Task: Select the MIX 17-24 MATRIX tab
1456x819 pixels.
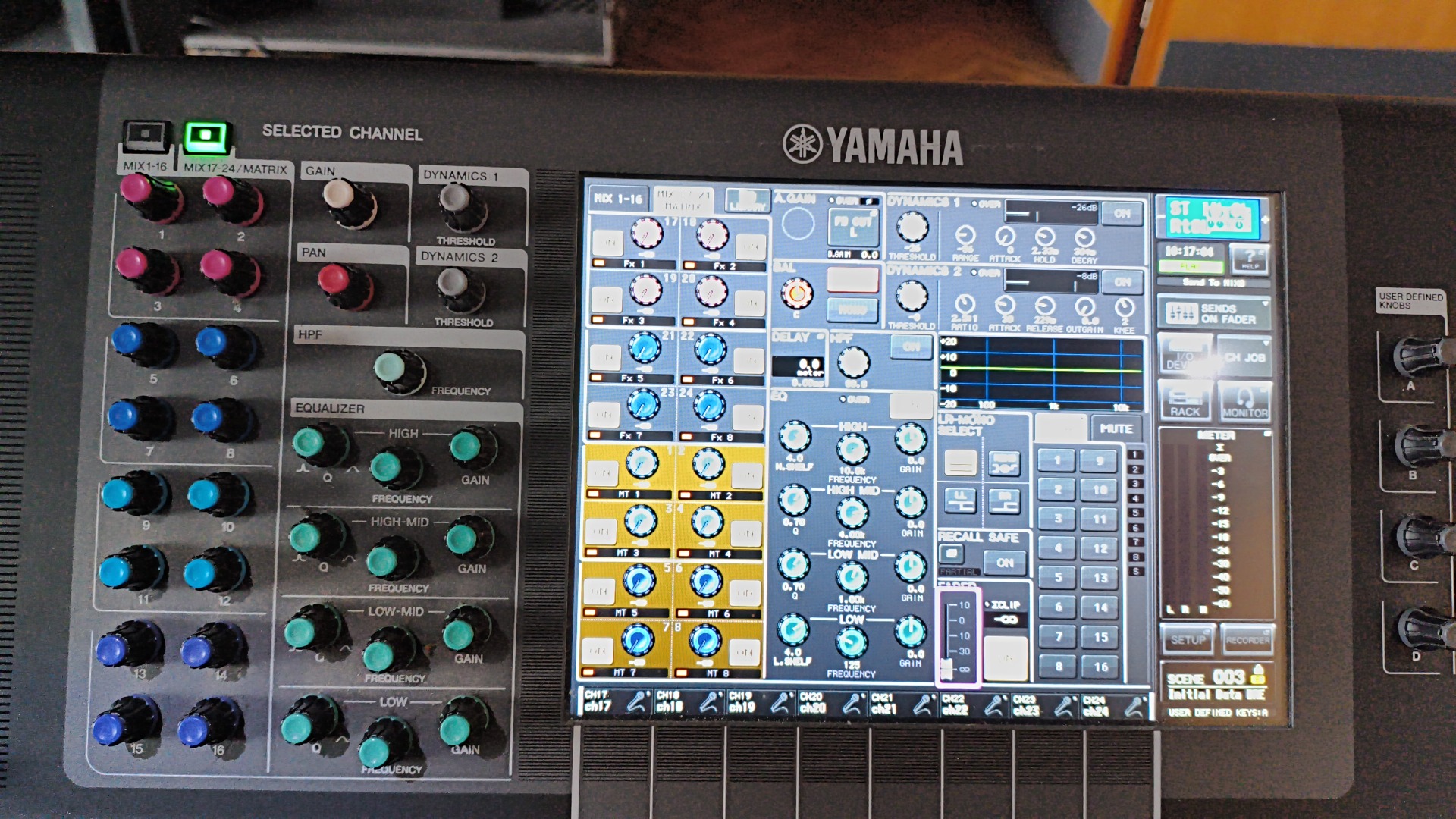Action: (682, 200)
